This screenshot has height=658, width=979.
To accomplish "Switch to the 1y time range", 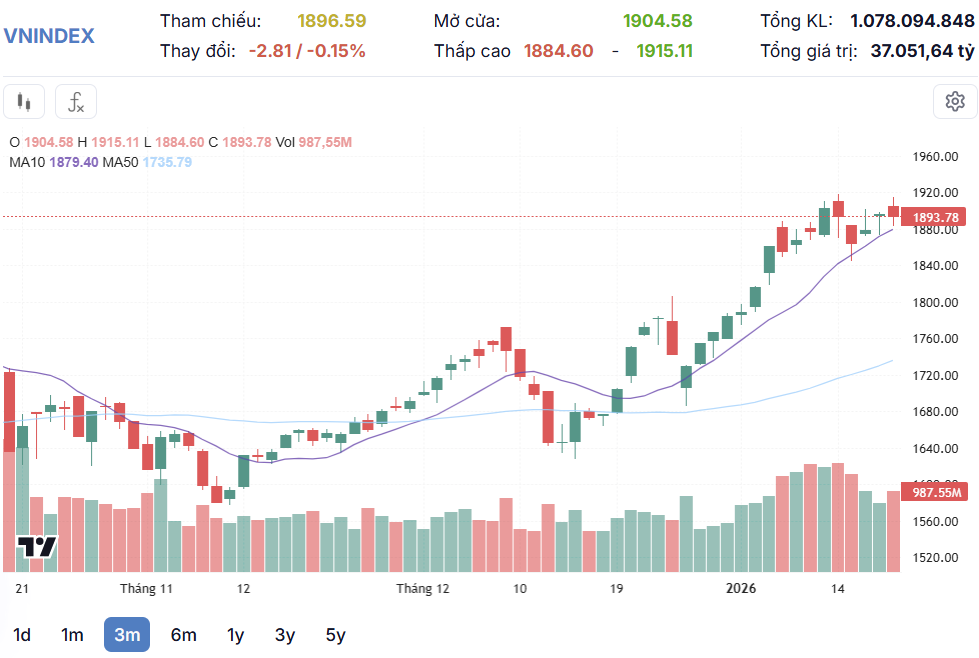I will point(235,635).
